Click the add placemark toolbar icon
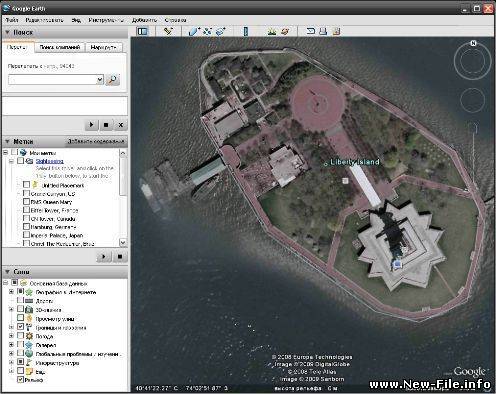 click(169, 31)
